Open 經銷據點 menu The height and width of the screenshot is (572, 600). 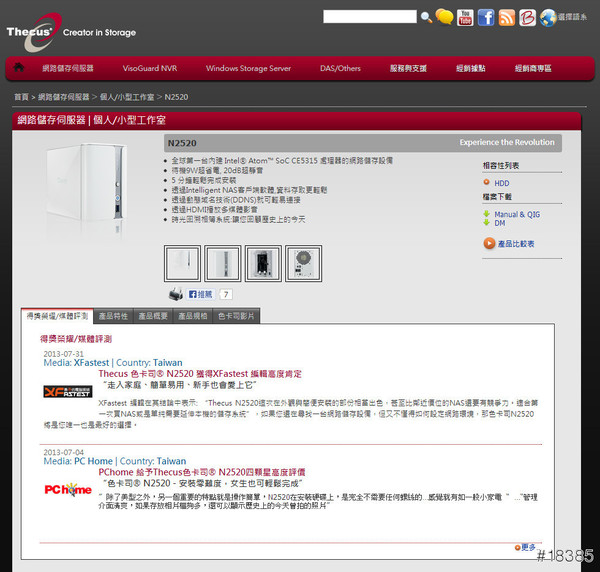tap(471, 68)
